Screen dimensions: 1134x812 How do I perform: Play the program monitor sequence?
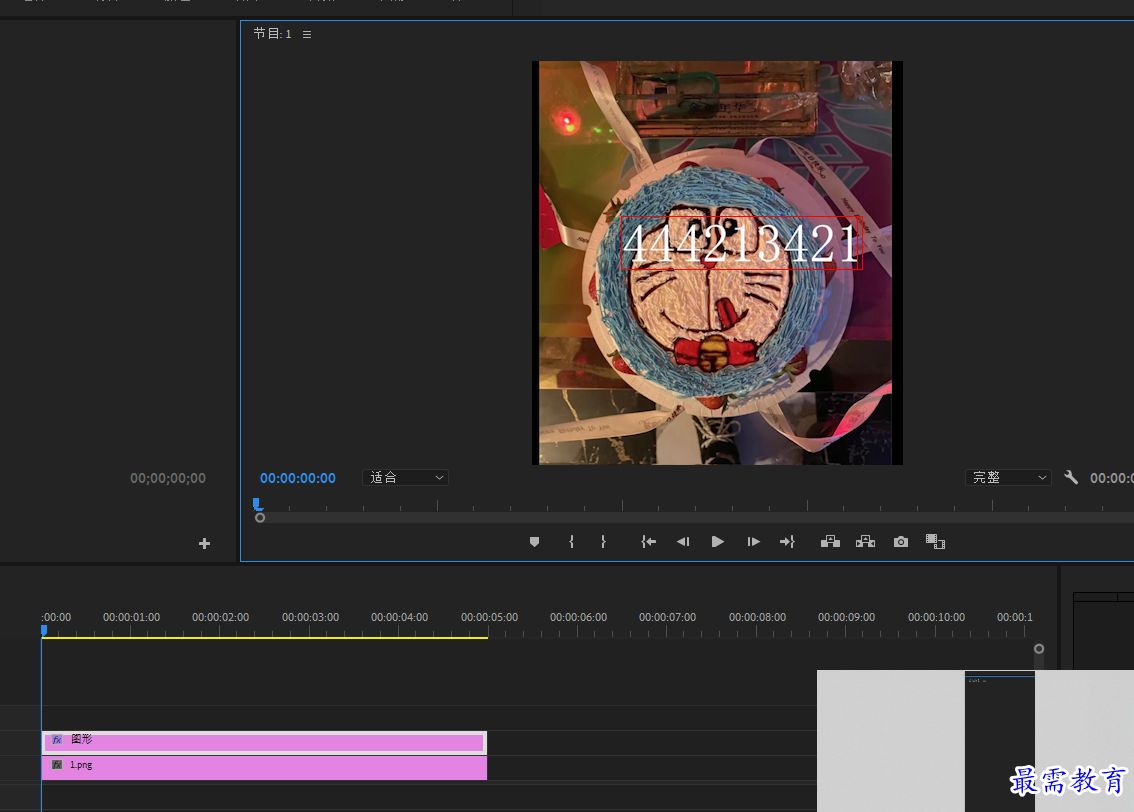(x=717, y=542)
